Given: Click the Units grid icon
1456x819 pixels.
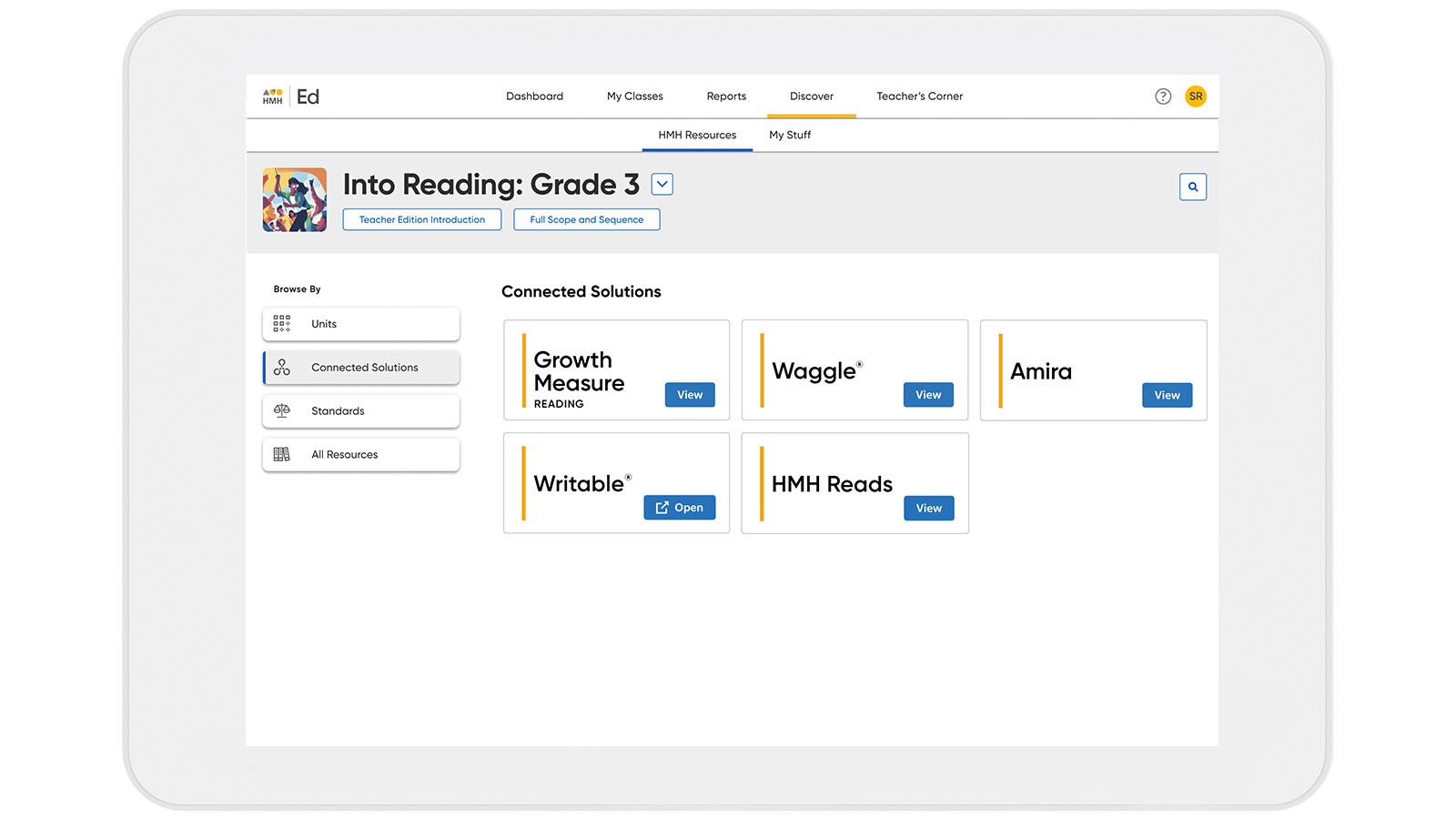Looking at the screenshot, I should (x=282, y=324).
